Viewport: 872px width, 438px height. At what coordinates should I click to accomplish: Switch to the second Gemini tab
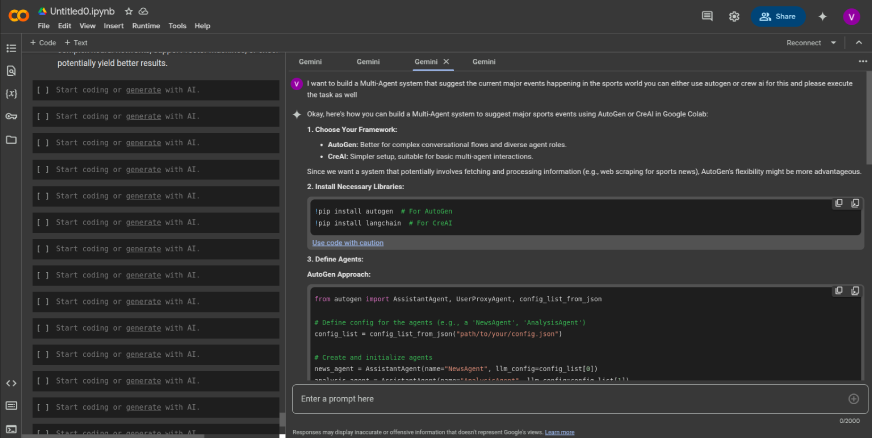[368, 62]
